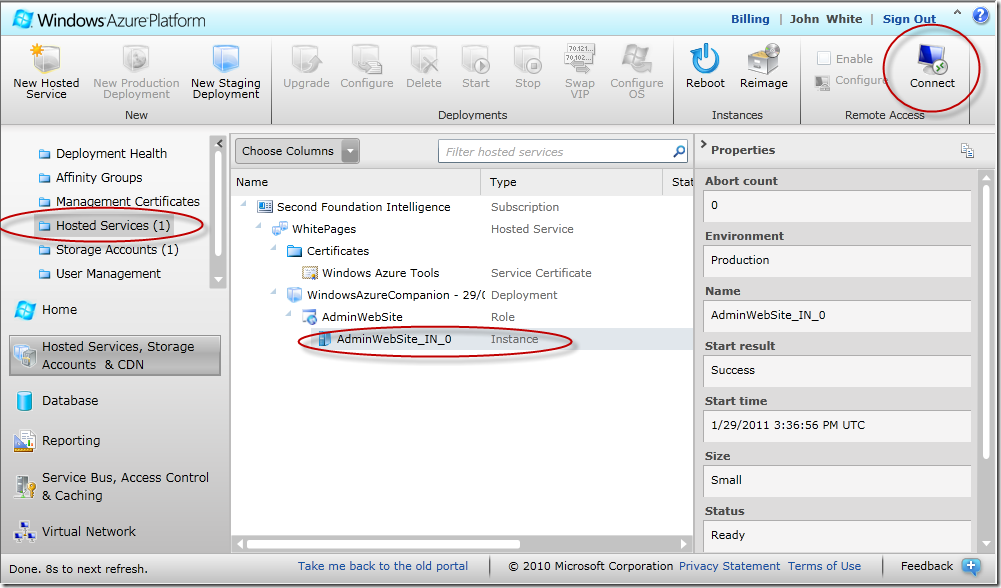Click the Windows Azure Platform logo
The width and height of the screenshot is (1001, 588).
[x=109, y=19]
